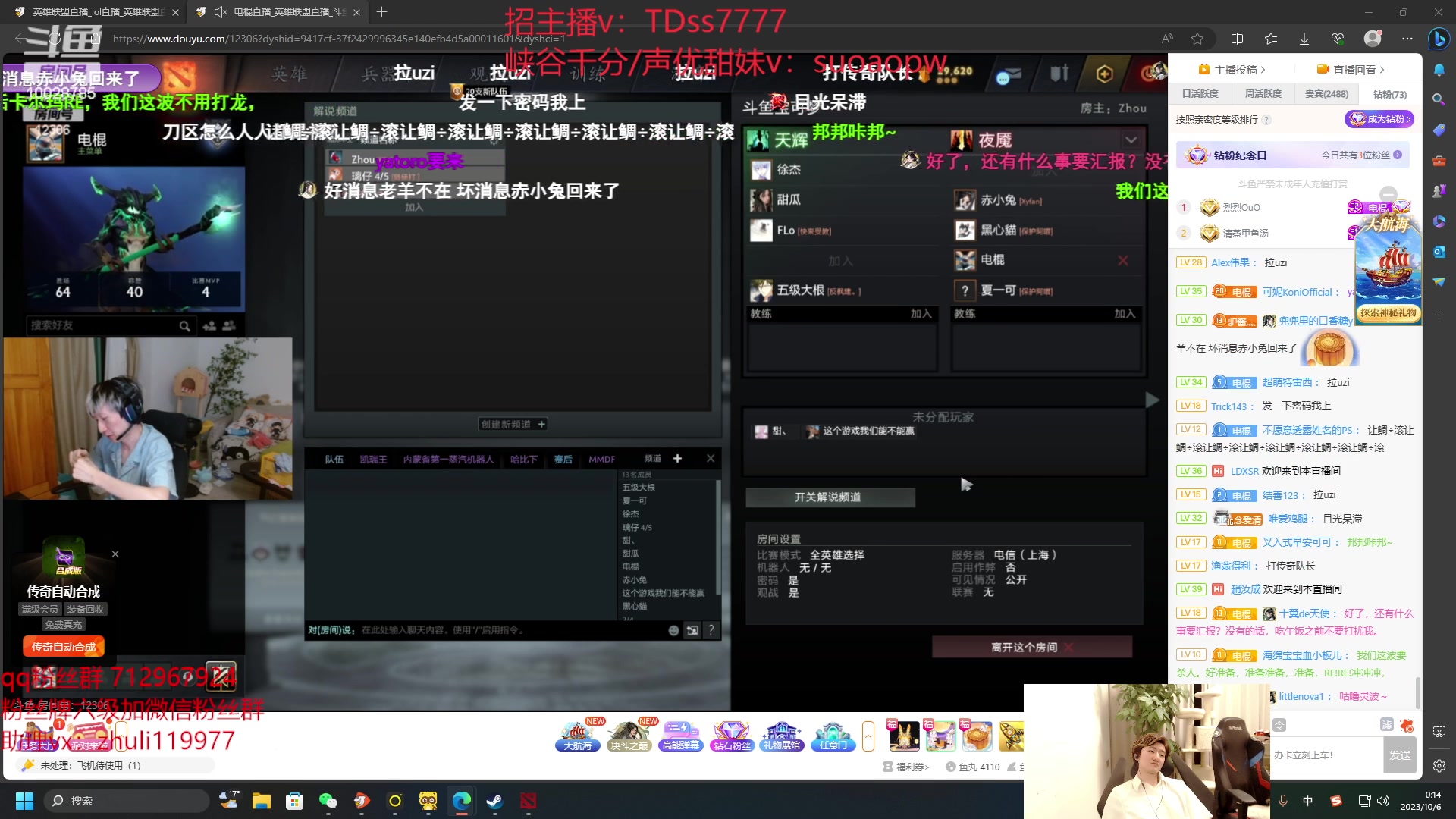The image size is (1456, 819).
Task: Expand 今日共有3位粉丝 arrow
Action: 1398,155
